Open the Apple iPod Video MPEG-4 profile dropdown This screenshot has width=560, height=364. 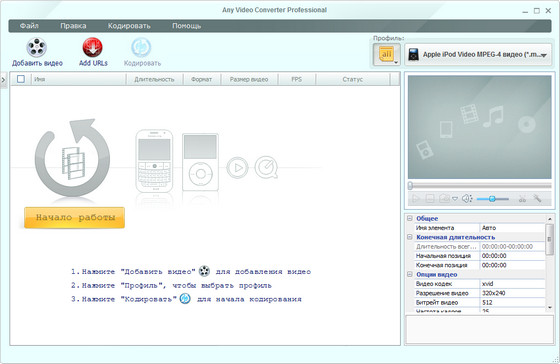pos(479,55)
